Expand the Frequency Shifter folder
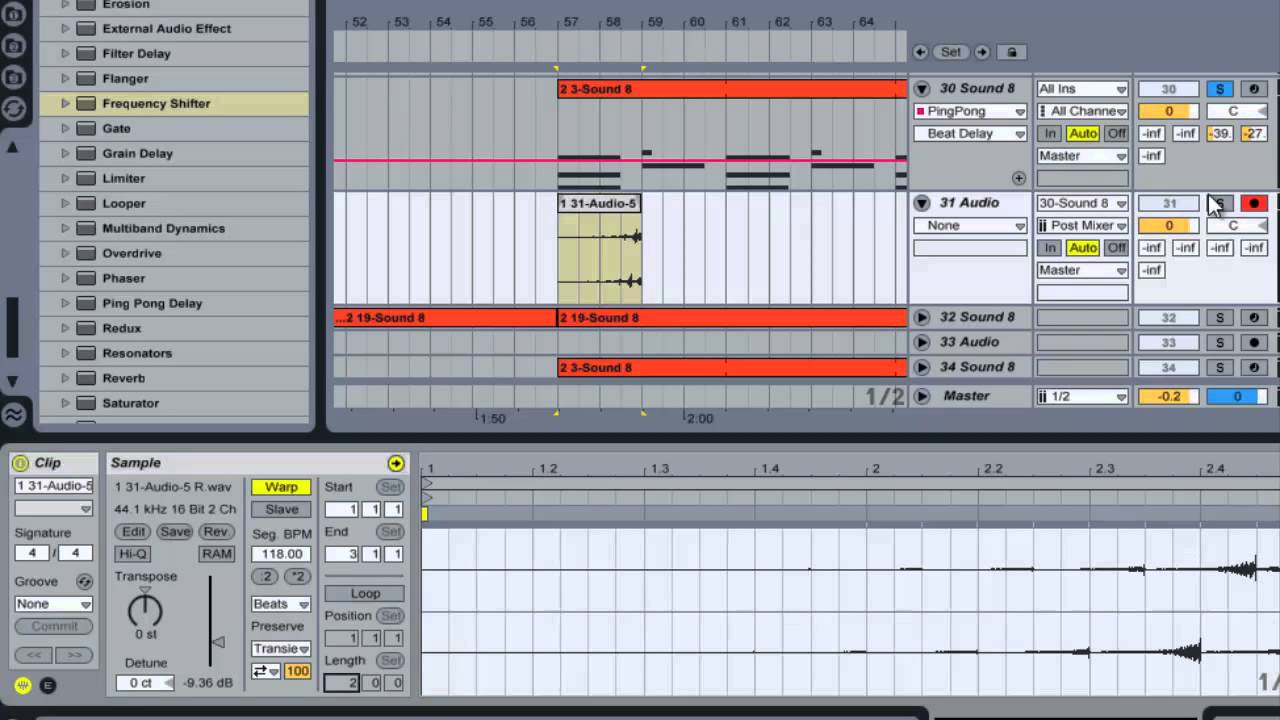 click(x=65, y=103)
